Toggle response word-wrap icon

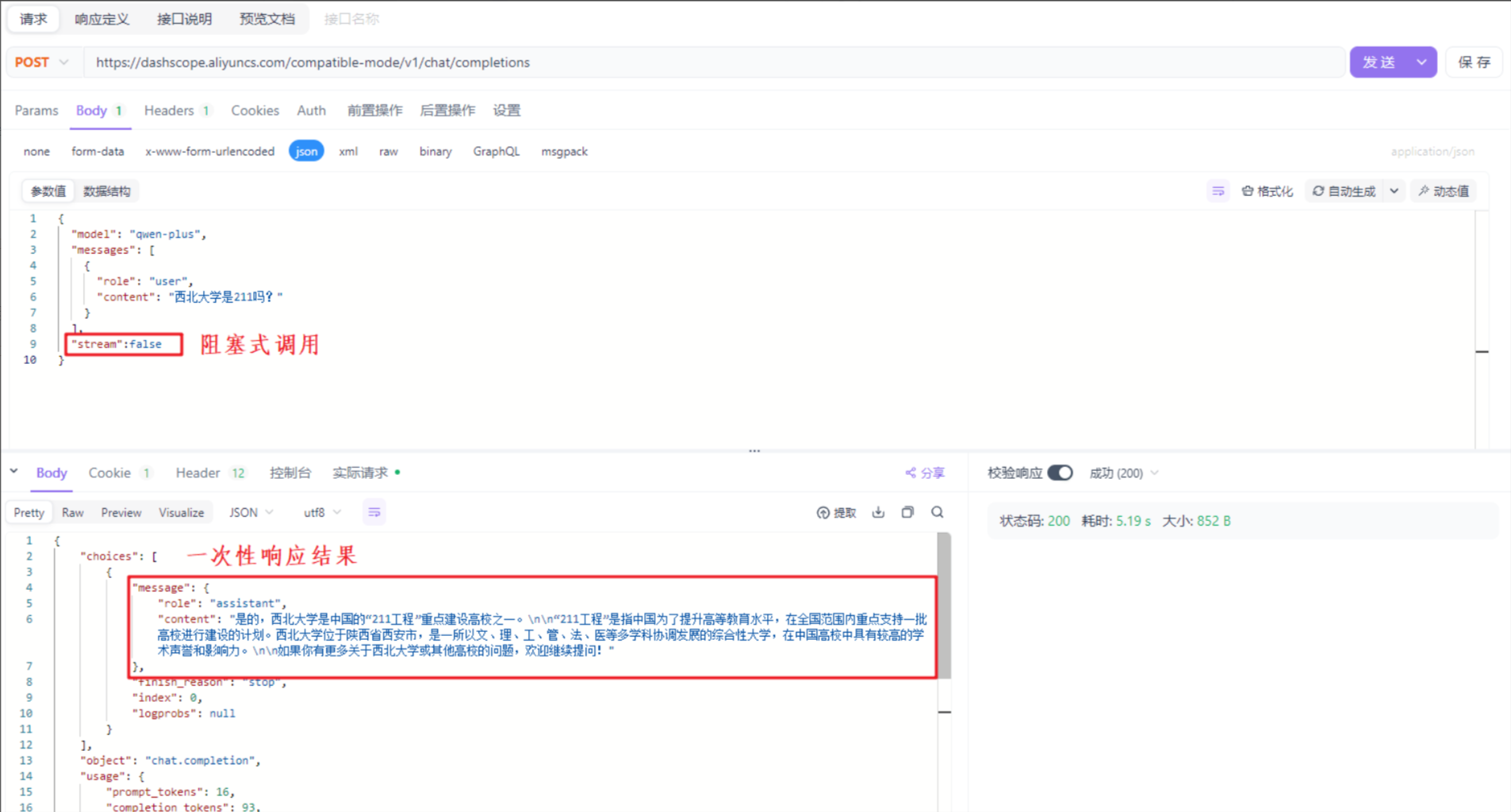374,512
